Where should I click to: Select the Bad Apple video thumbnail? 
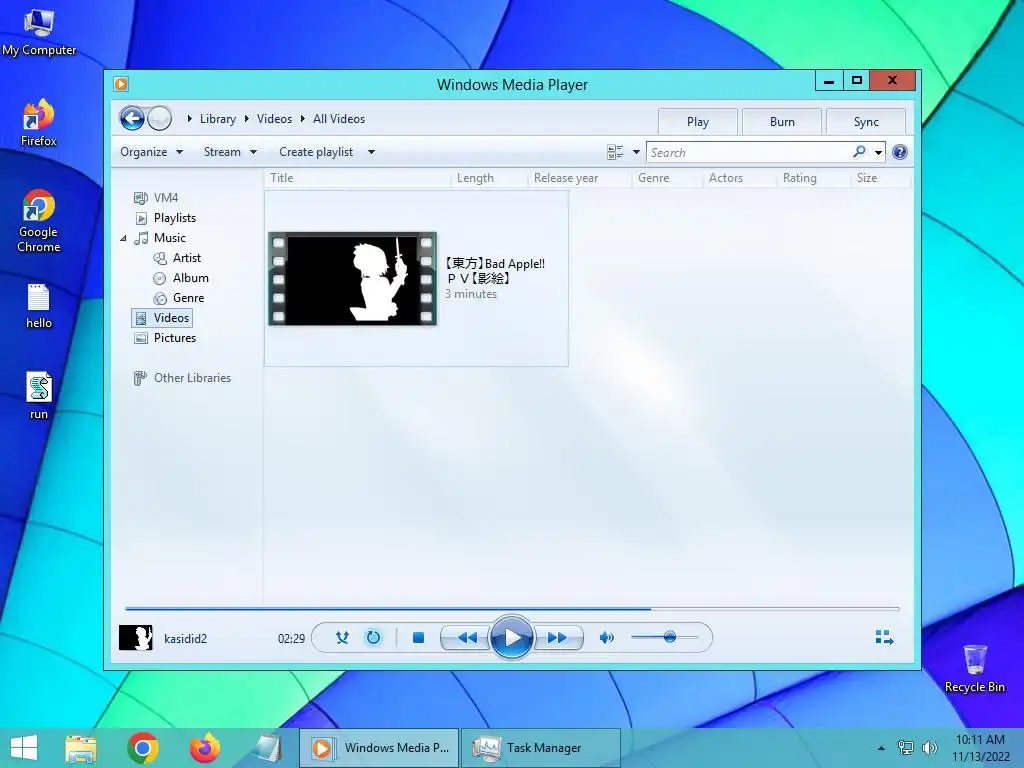[x=353, y=279]
